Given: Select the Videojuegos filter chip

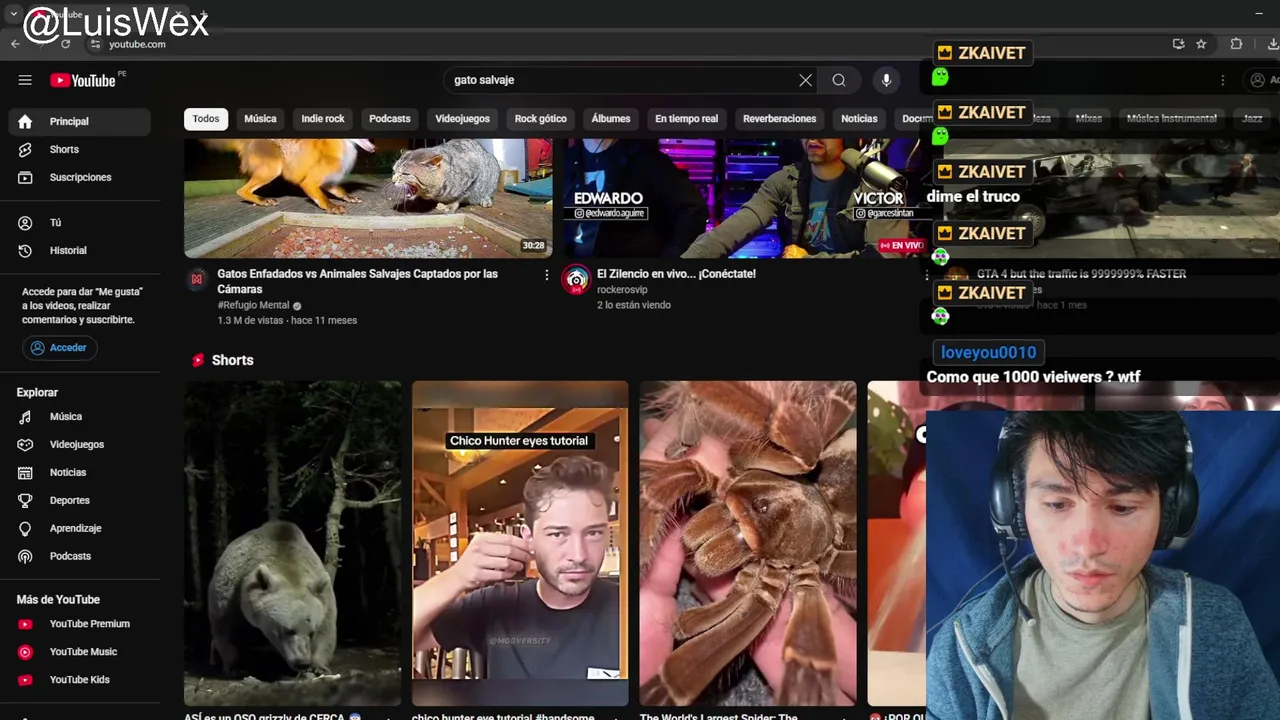Looking at the screenshot, I should point(462,119).
